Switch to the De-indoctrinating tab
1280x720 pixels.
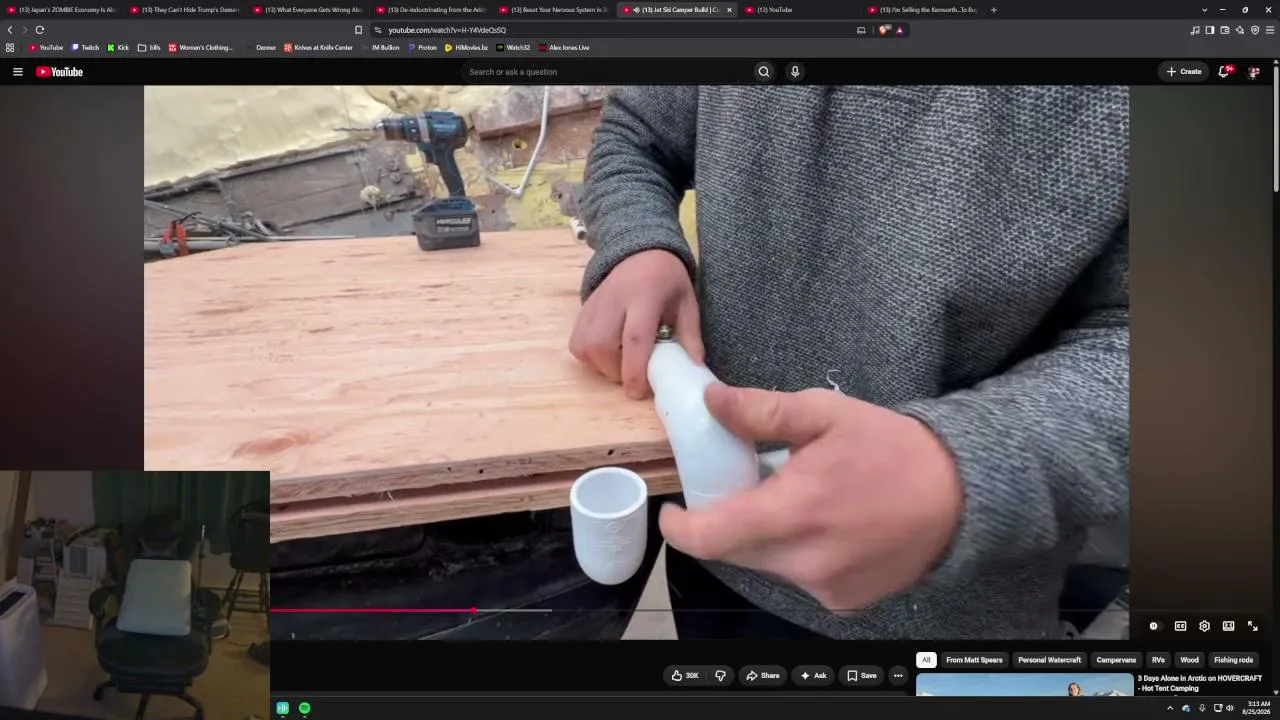[431, 10]
